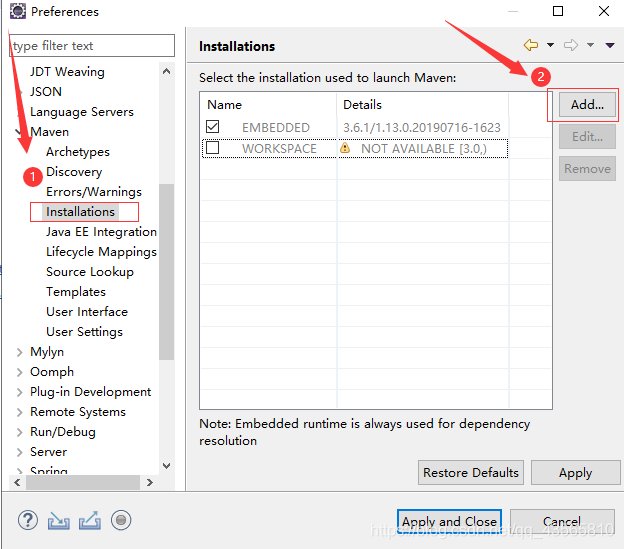Click Restore Defaults

click(x=471, y=473)
